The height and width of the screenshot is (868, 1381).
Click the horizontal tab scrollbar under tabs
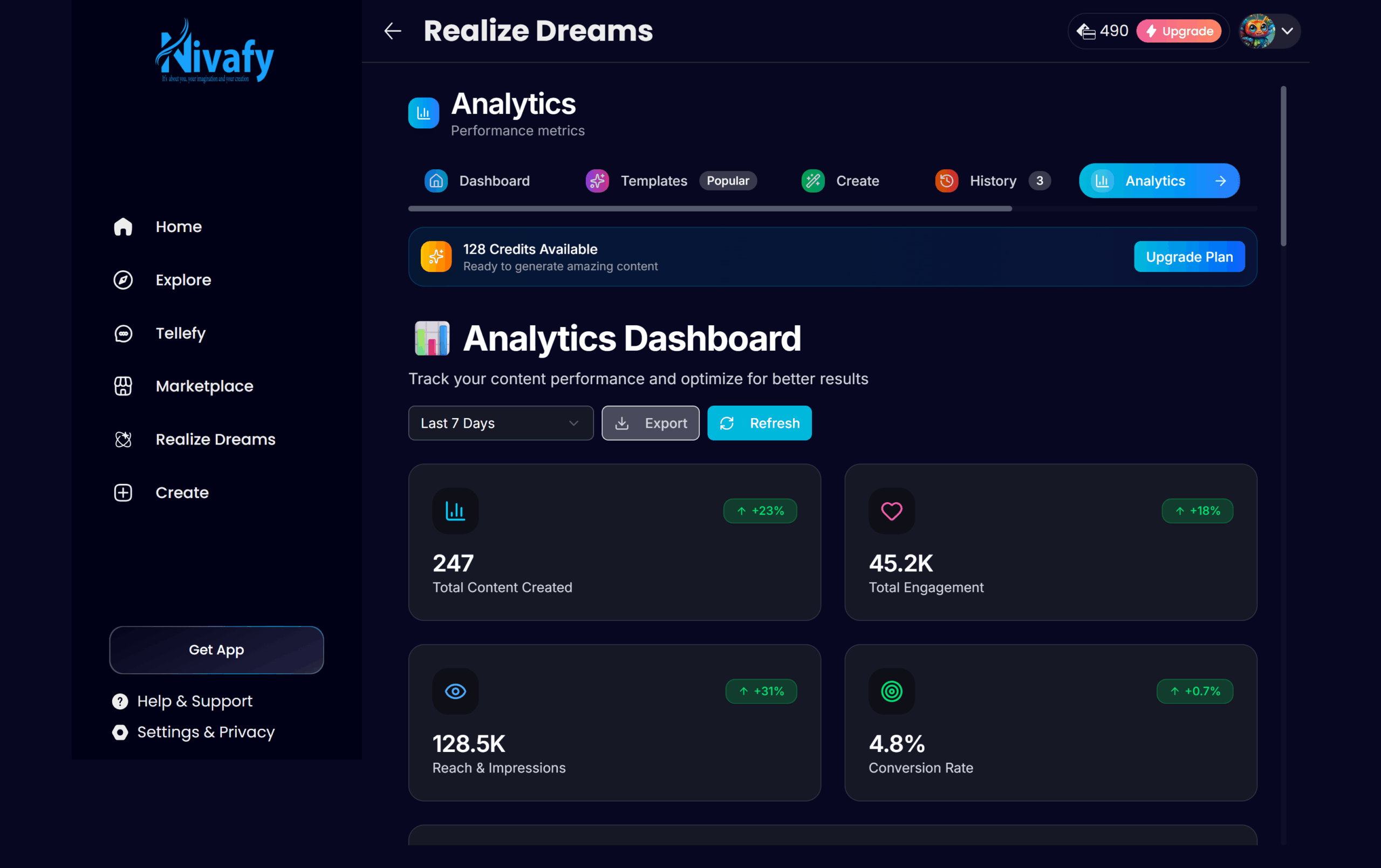point(709,209)
